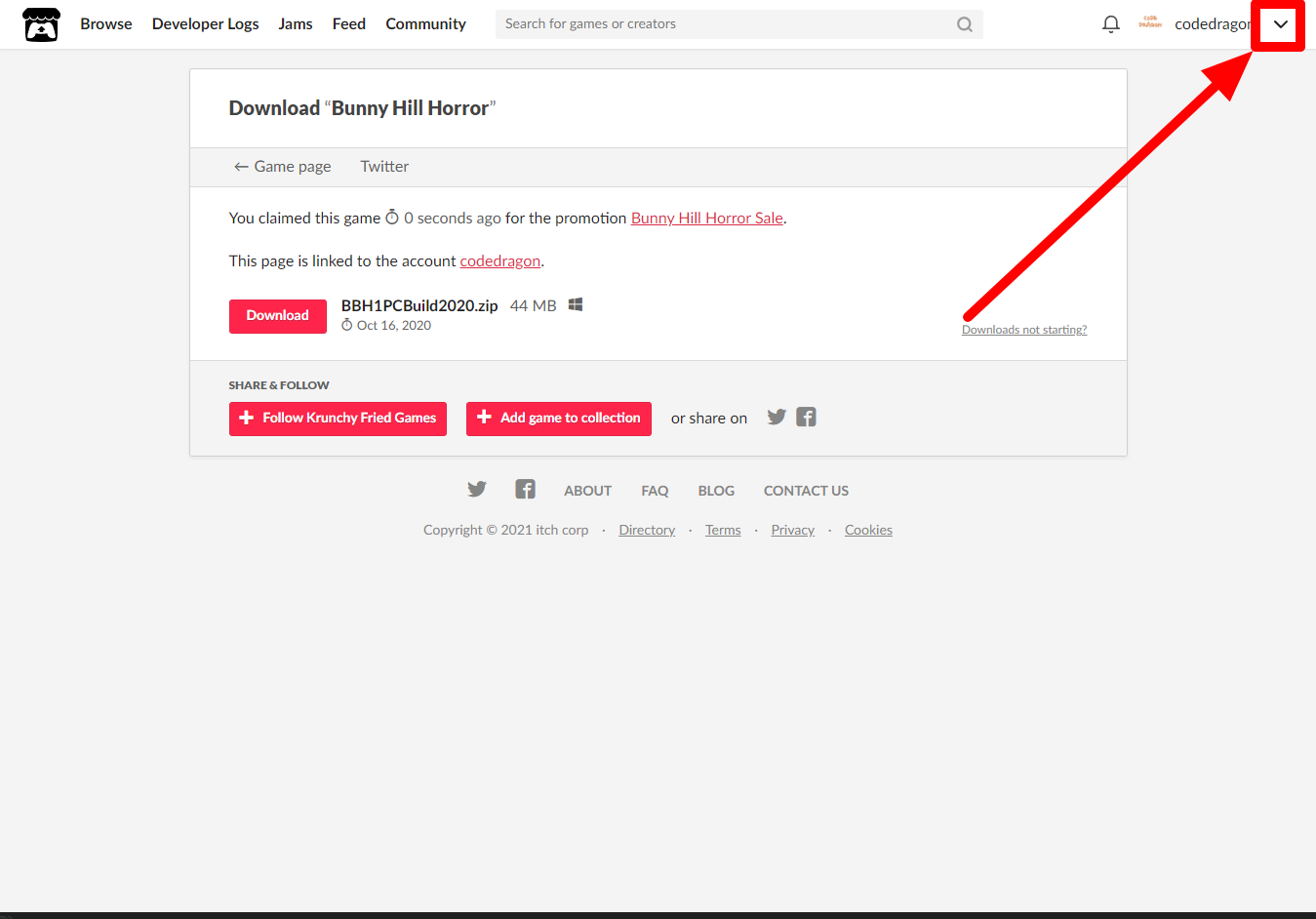Go to Developer Logs
The height and width of the screenshot is (919, 1316).
click(206, 24)
